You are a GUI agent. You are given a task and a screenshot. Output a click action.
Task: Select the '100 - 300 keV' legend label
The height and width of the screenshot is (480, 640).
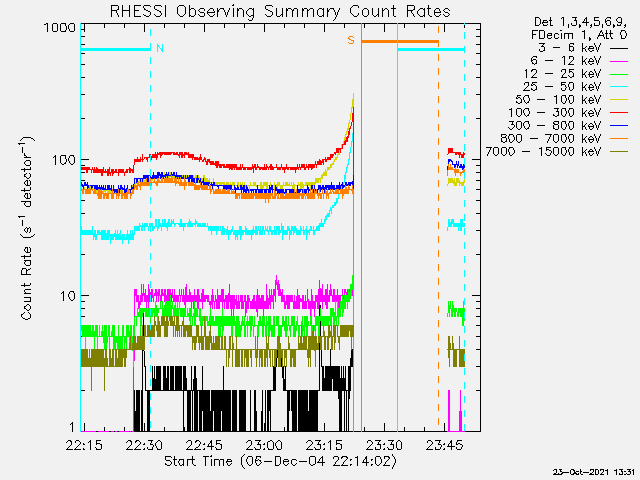555,113
